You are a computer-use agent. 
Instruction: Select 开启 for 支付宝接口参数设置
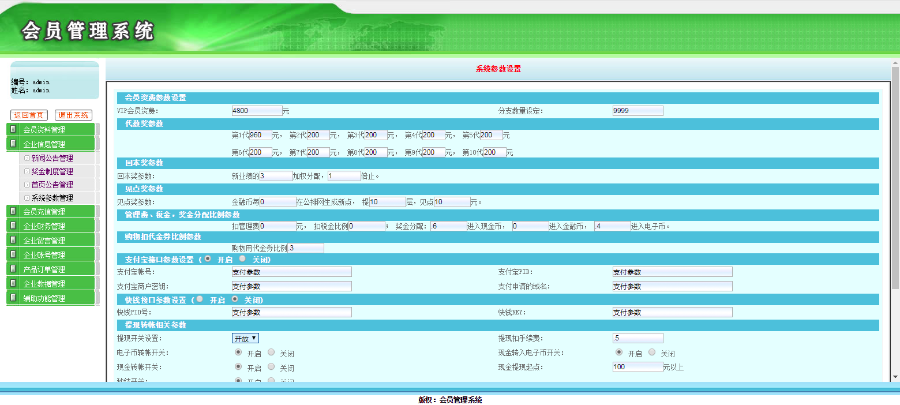207,258
